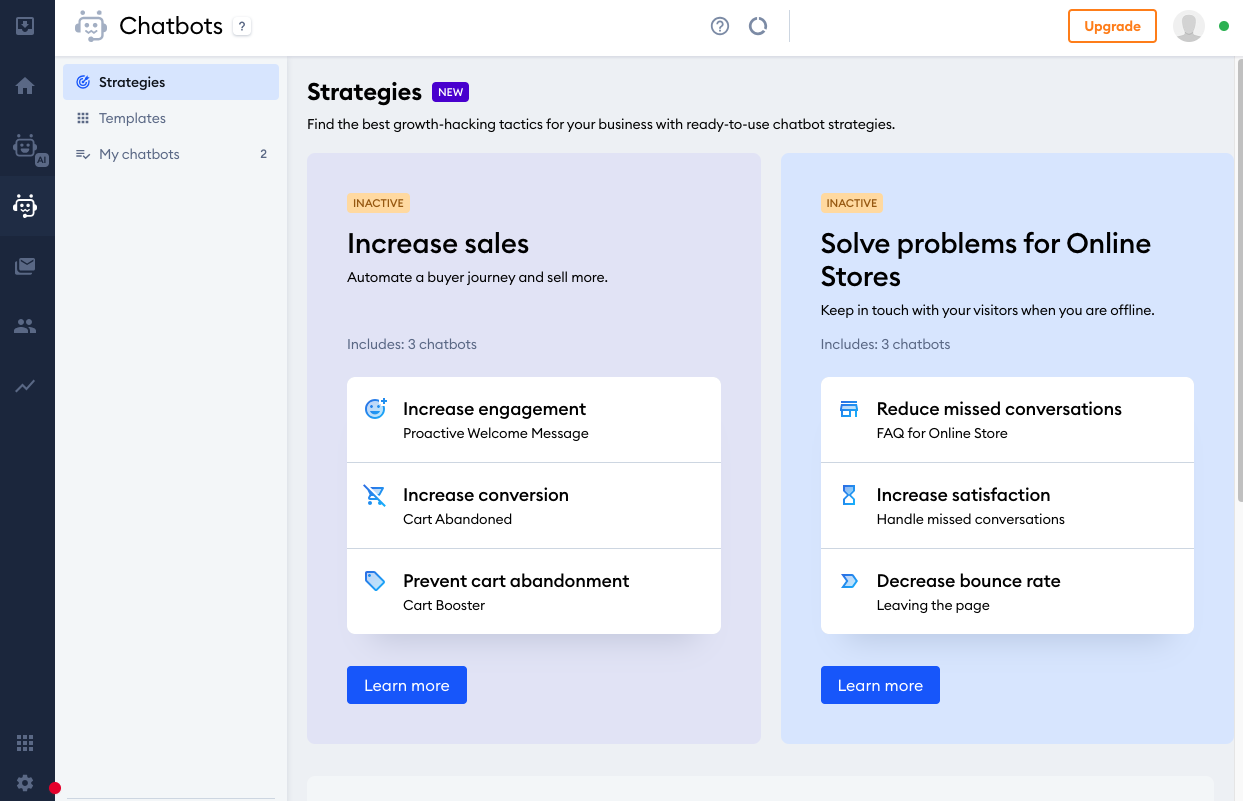The width and height of the screenshot is (1243, 801).
Task: Click the Templates grid icon in side menu
Action: [x=83, y=118]
